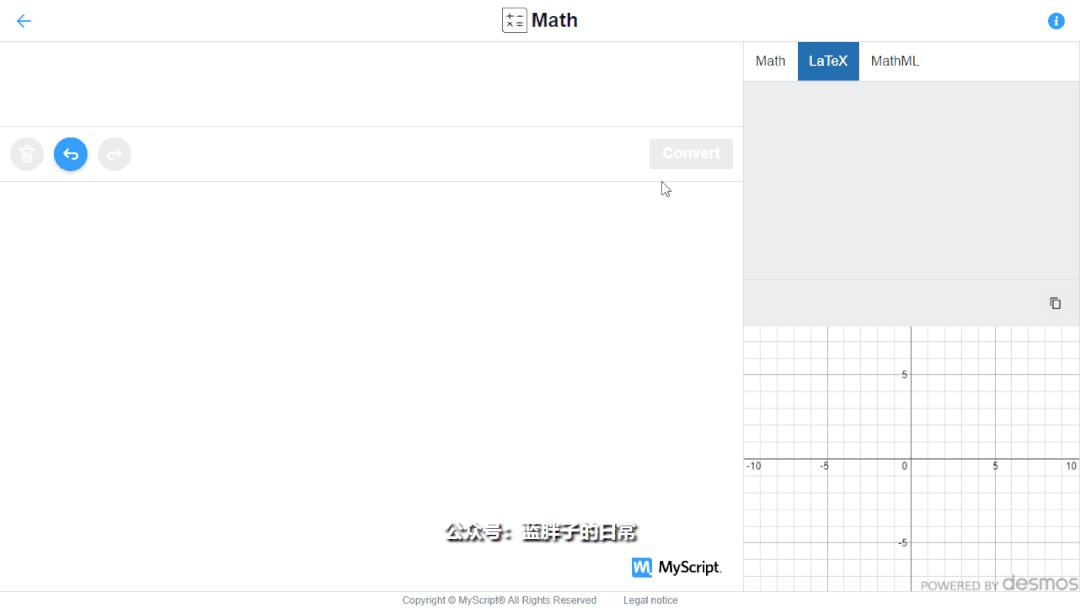Open the info icon in header

[1056, 21]
